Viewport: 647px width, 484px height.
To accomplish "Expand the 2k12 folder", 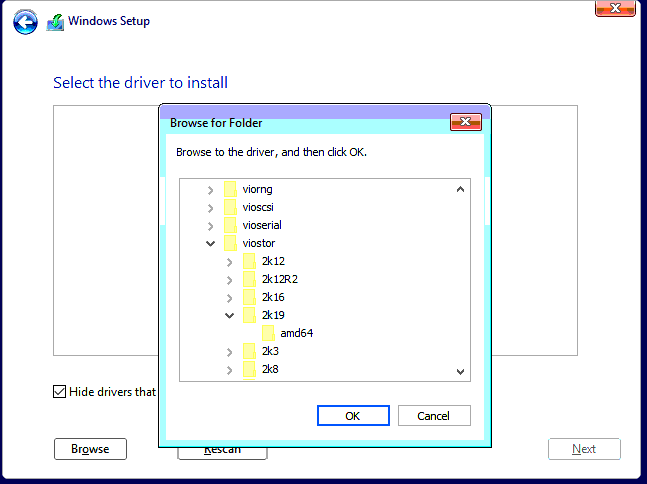I will coord(229,262).
